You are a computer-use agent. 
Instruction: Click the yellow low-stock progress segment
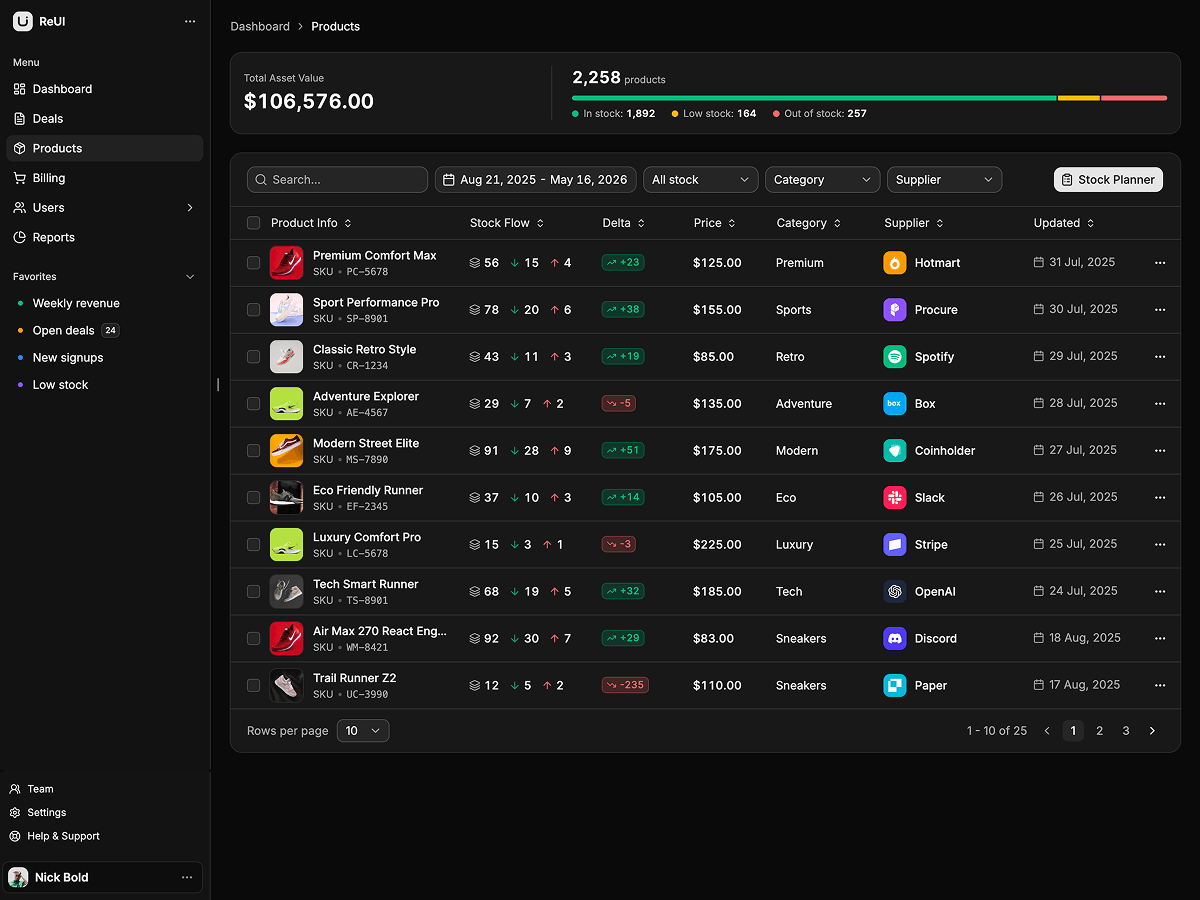click(1079, 98)
